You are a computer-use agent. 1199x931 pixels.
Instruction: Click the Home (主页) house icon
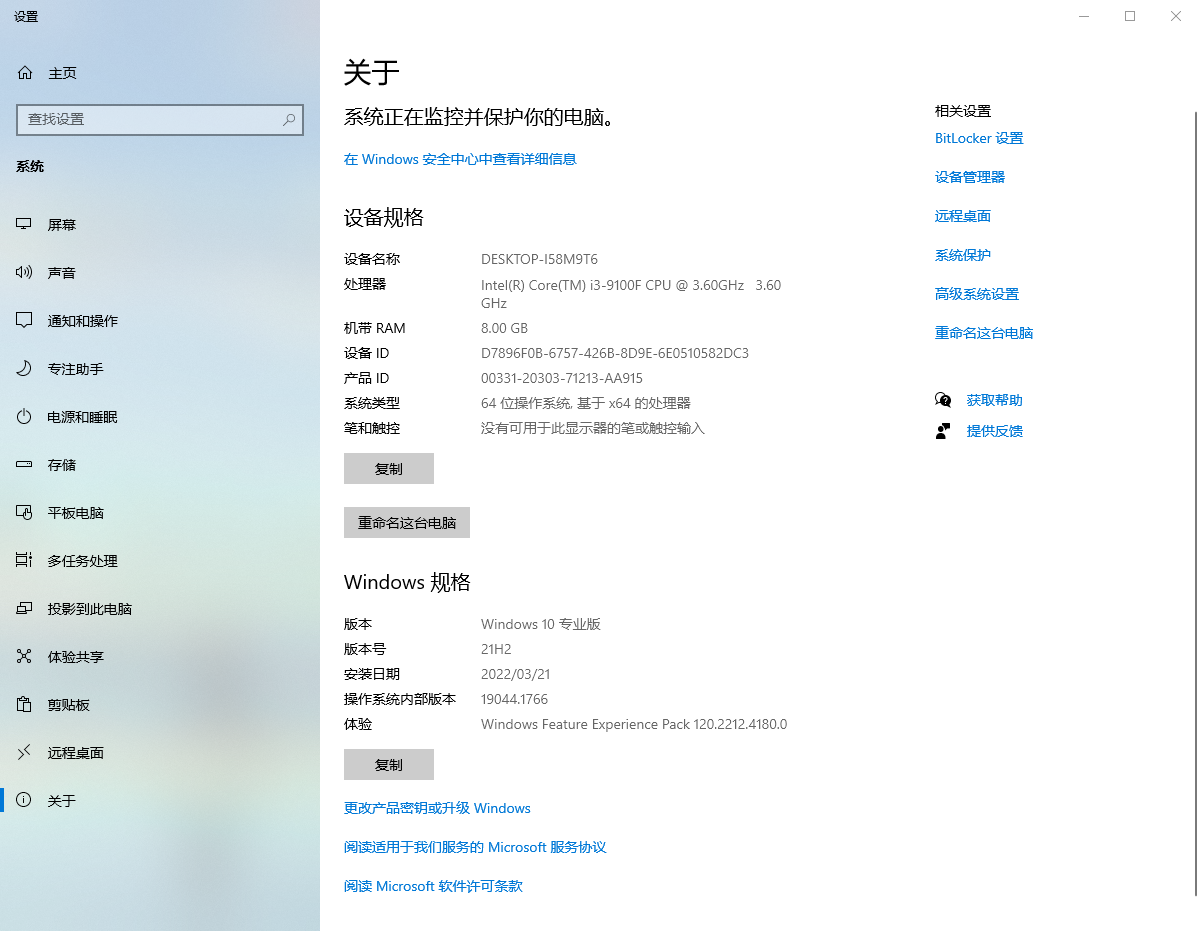pos(24,73)
